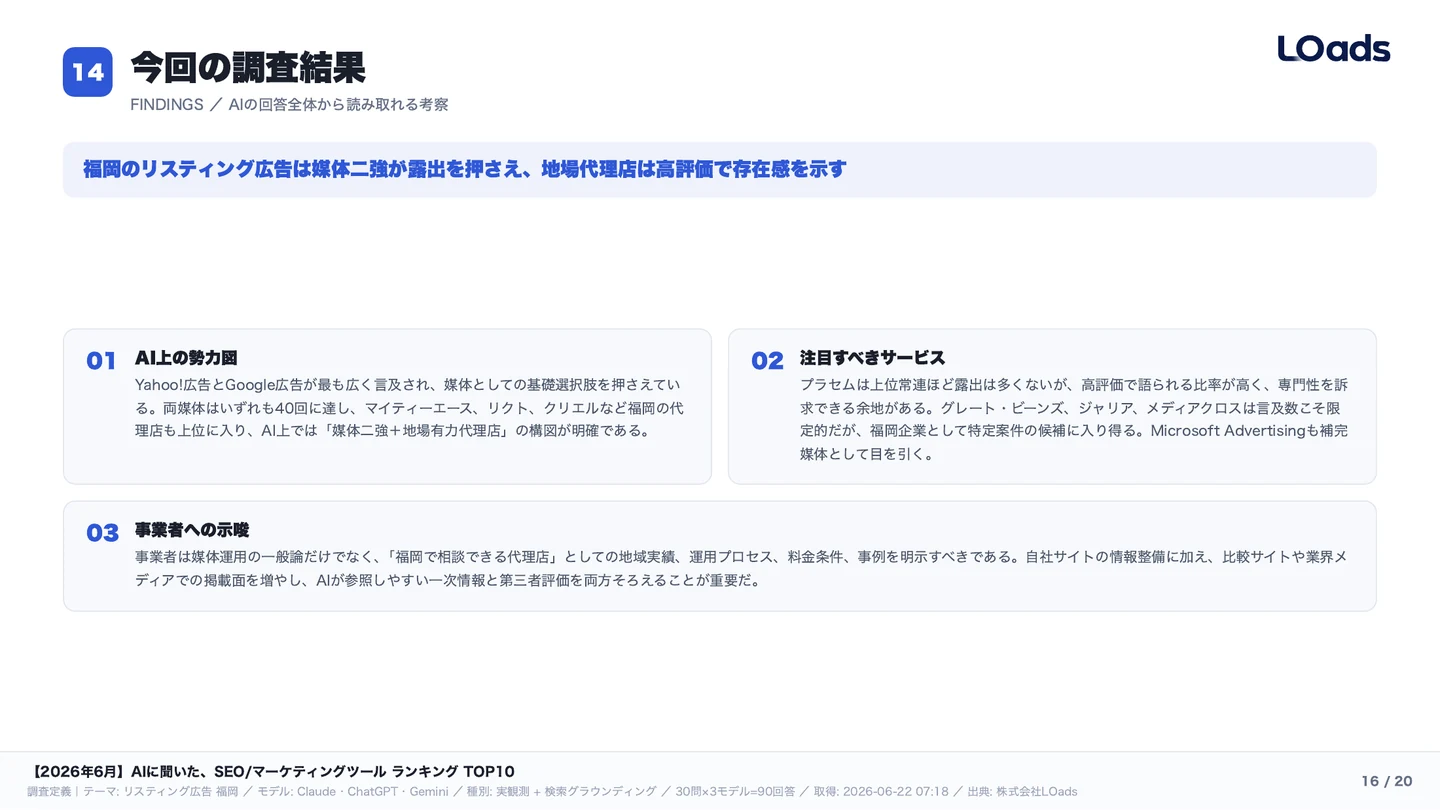This screenshot has height=810, width=1440.
Task: Click the paragraph starting with Yahoo!広告とGoogle広告
Action: 409,408
